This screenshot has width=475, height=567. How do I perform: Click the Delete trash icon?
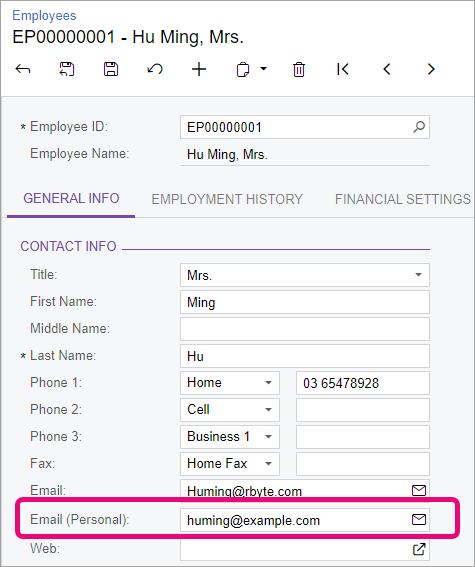point(299,69)
